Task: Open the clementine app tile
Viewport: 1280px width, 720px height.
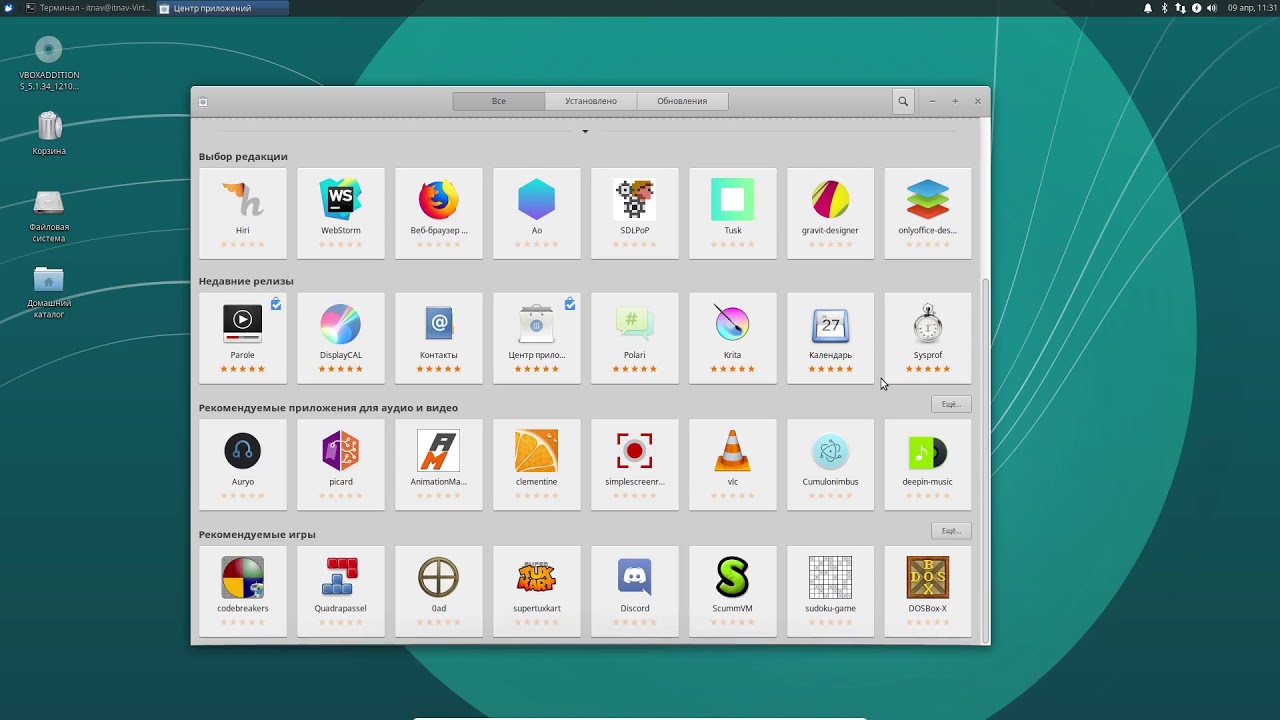Action: click(537, 465)
